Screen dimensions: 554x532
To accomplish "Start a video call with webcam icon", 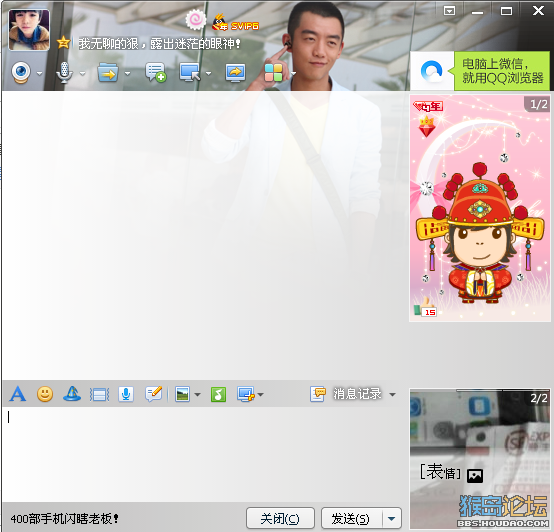I will point(20,72).
